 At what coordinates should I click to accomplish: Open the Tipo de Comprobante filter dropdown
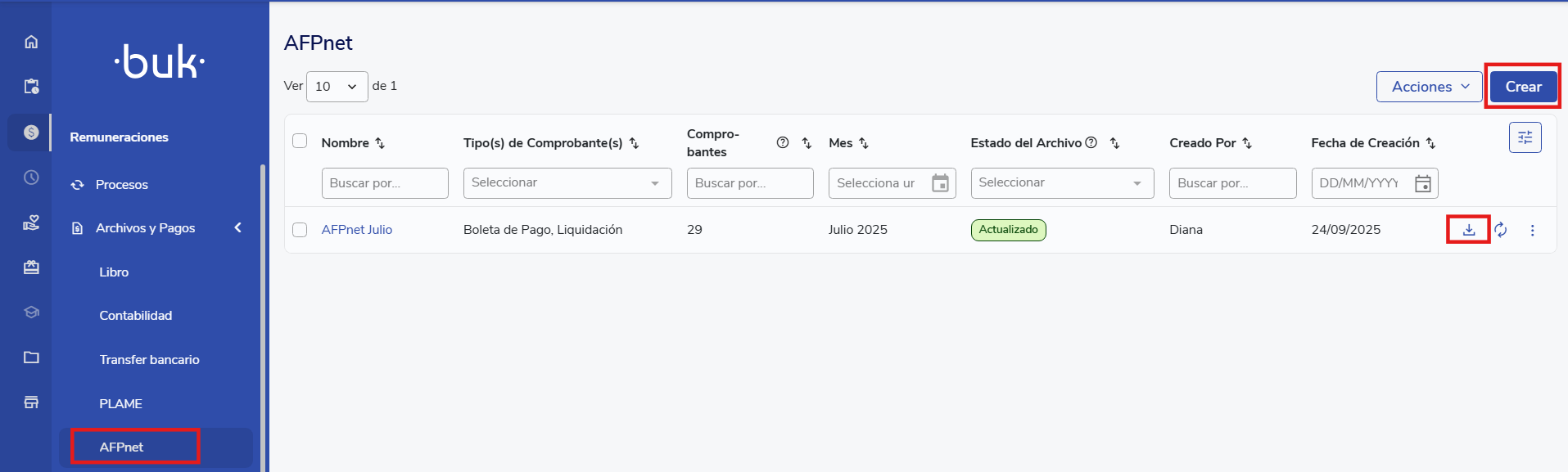coord(567,183)
